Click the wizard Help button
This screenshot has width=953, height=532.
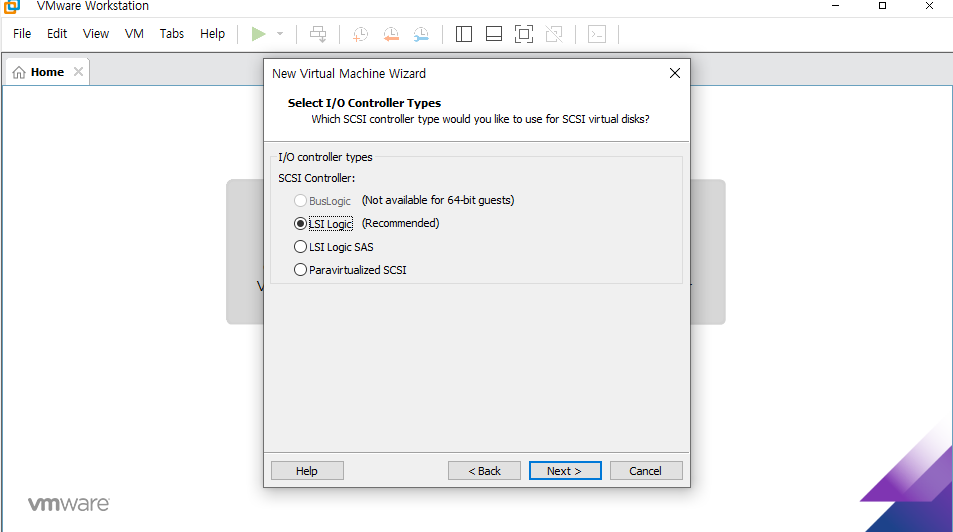pos(307,471)
